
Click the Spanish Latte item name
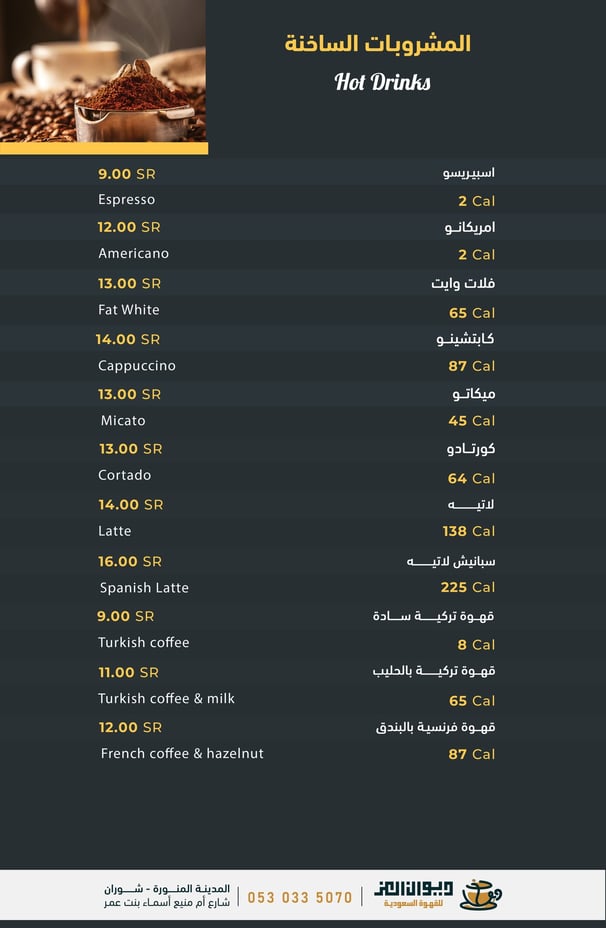click(x=144, y=588)
